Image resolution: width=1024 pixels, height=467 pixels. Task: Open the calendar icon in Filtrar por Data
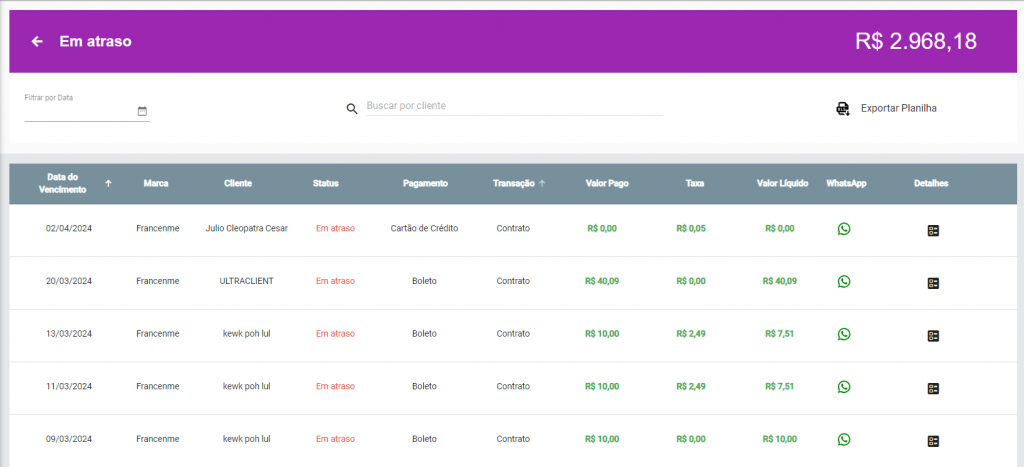[x=142, y=111]
